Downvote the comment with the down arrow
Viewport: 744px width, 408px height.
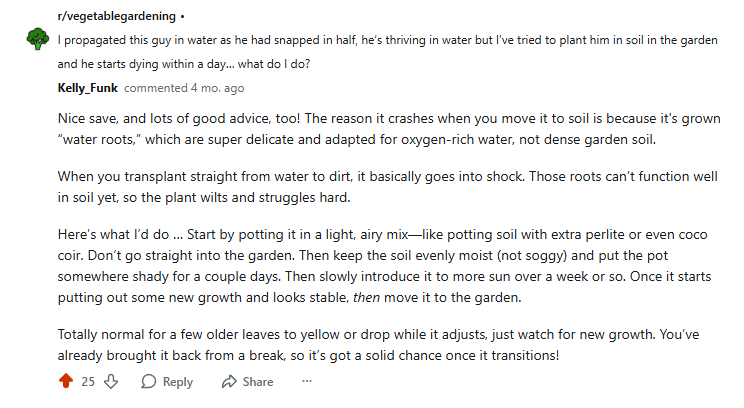coord(112,381)
